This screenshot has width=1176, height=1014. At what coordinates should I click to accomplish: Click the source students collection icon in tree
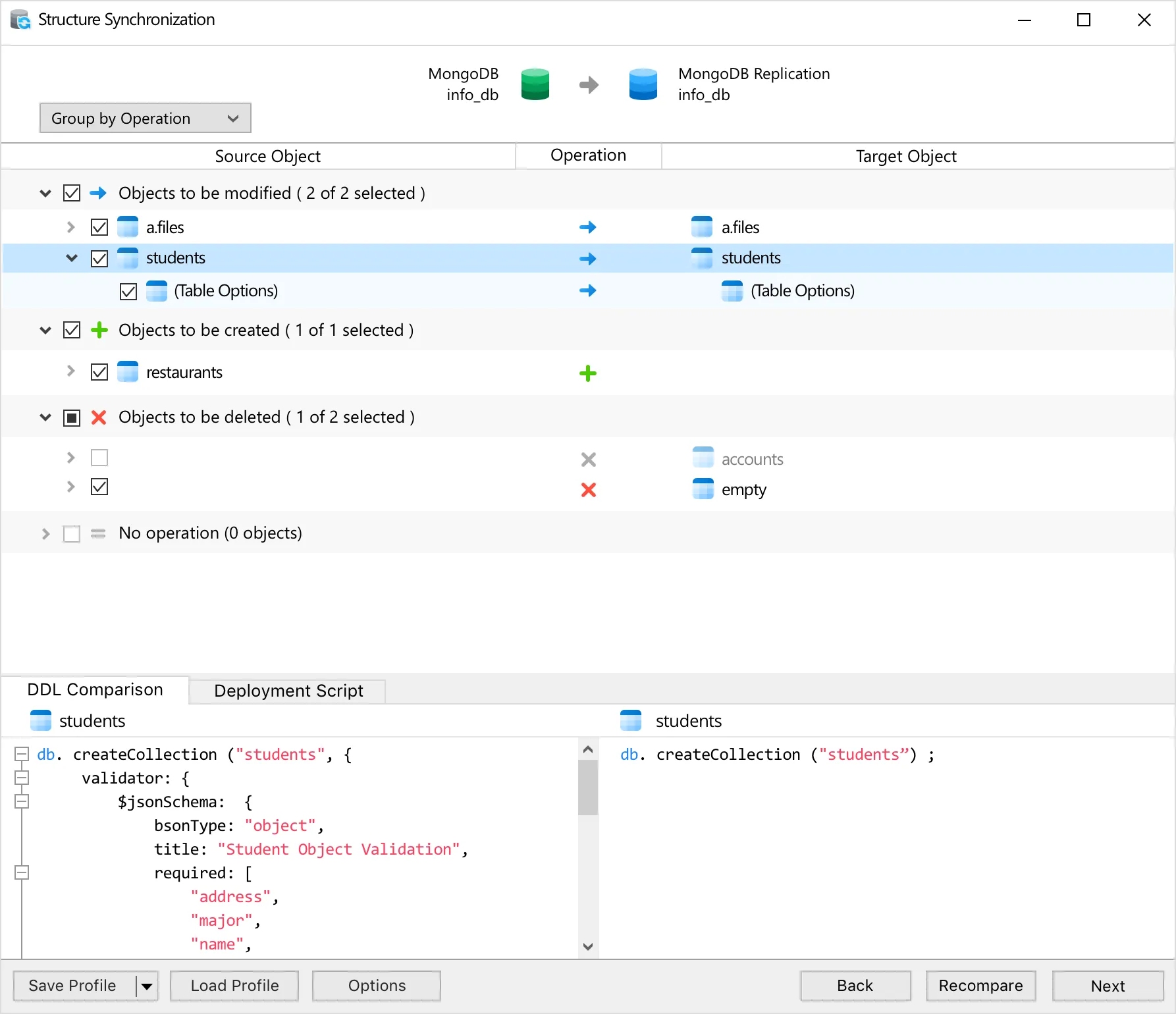coord(128,257)
